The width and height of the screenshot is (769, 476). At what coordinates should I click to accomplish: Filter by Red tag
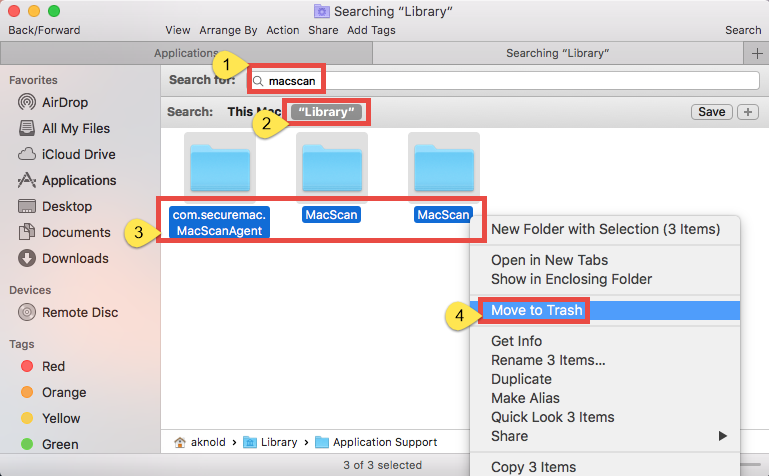(x=43, y=366)
